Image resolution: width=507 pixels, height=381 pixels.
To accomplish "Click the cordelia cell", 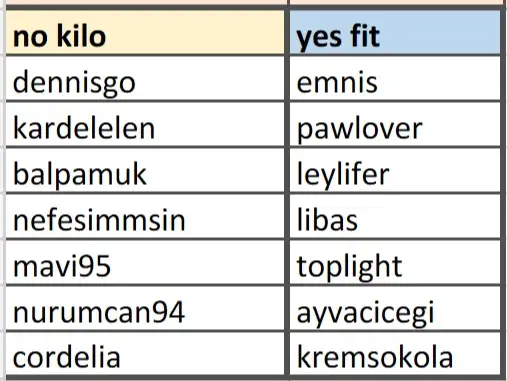I will (x=145, y=354).
